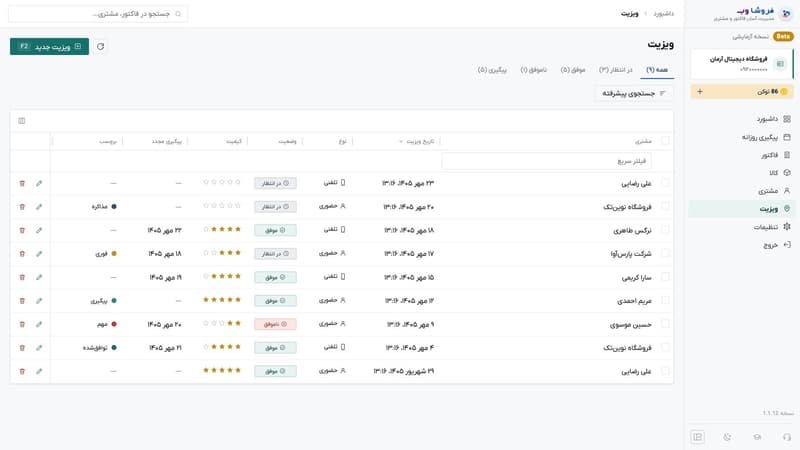Click the وضعیت column header

click(287, 141)
